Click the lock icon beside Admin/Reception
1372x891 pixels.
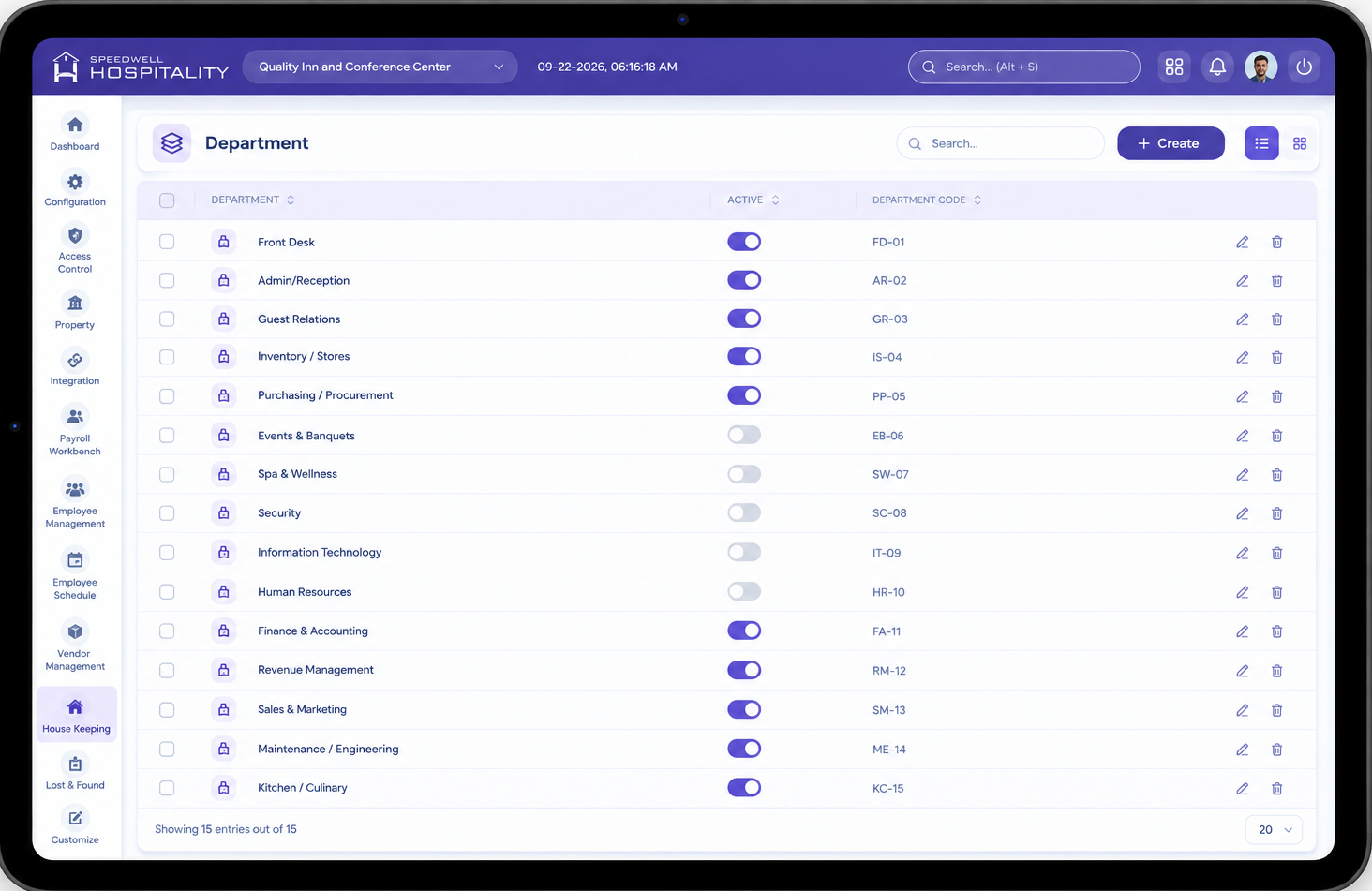tap(223, 280)
